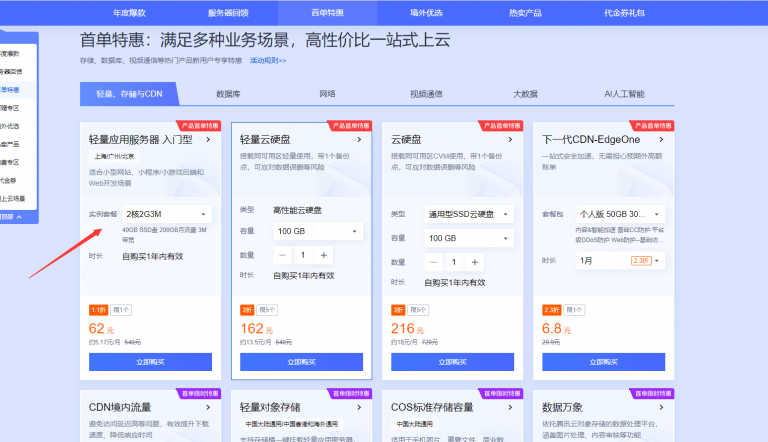
Task: Open the 轻量对象存储 card arrow
Action: [359, 407]
